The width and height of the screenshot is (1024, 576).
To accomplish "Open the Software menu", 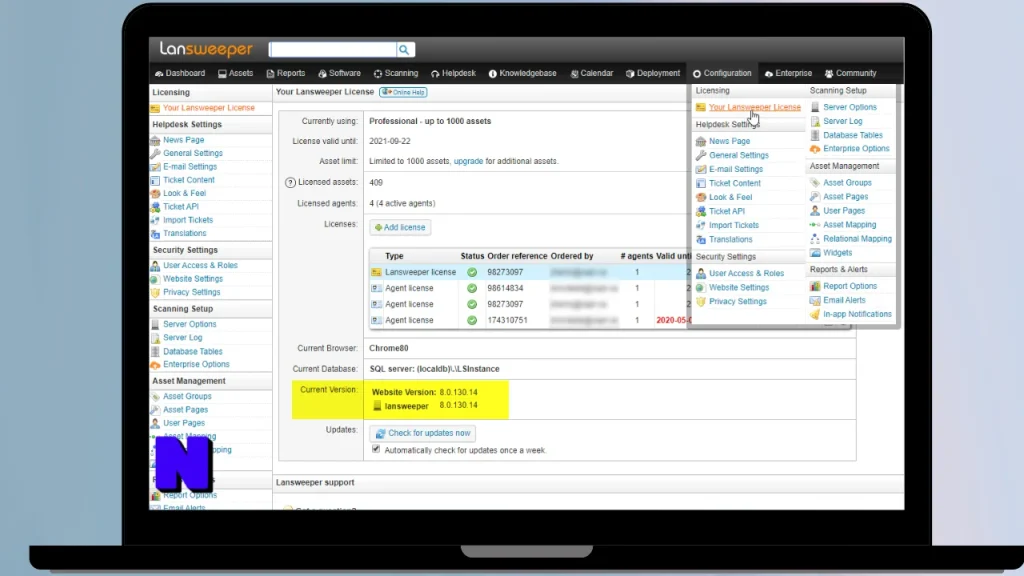I will pyautogui.click(x=339, y=73).
